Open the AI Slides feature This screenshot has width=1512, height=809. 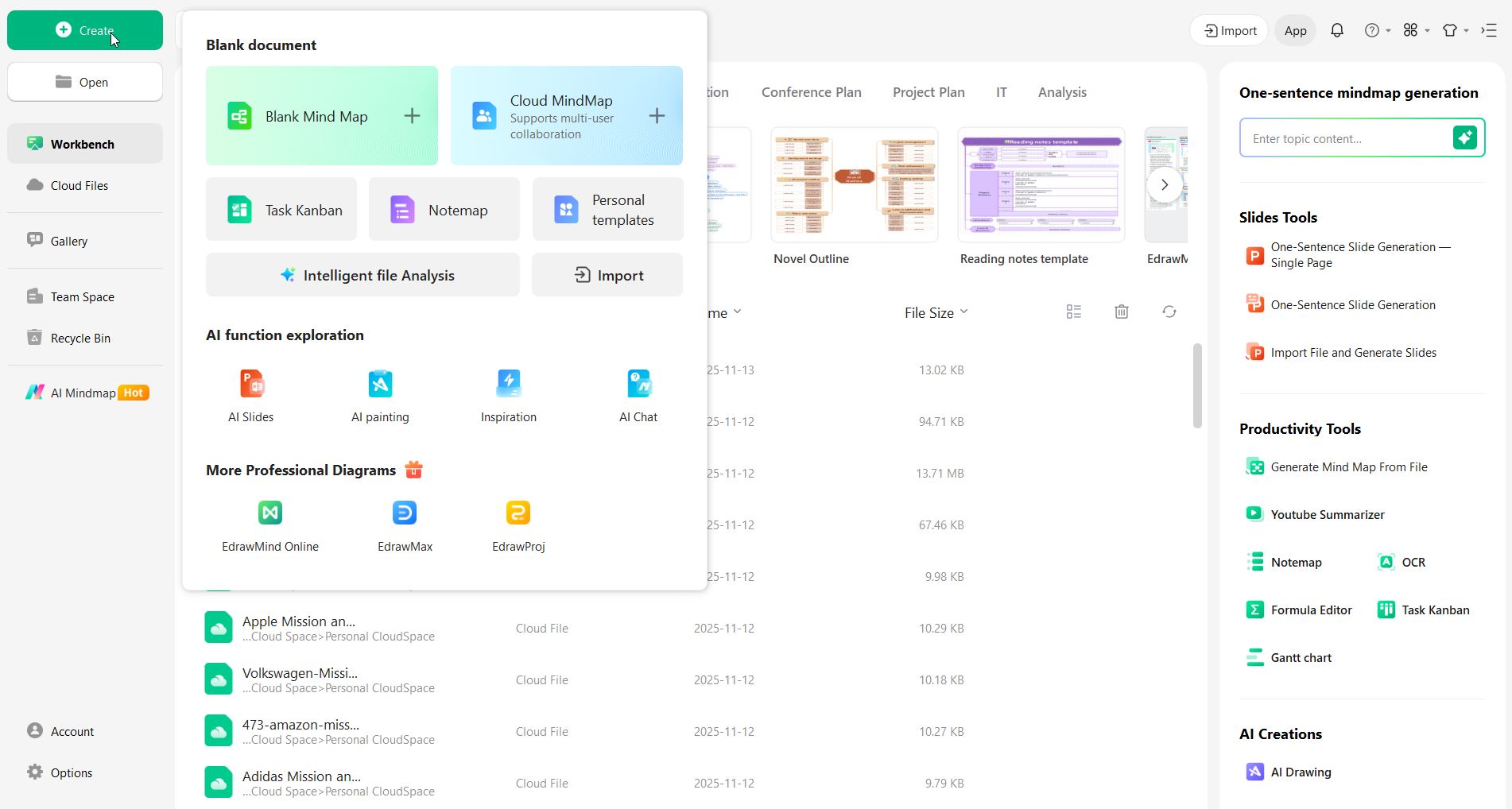[250, 395]
